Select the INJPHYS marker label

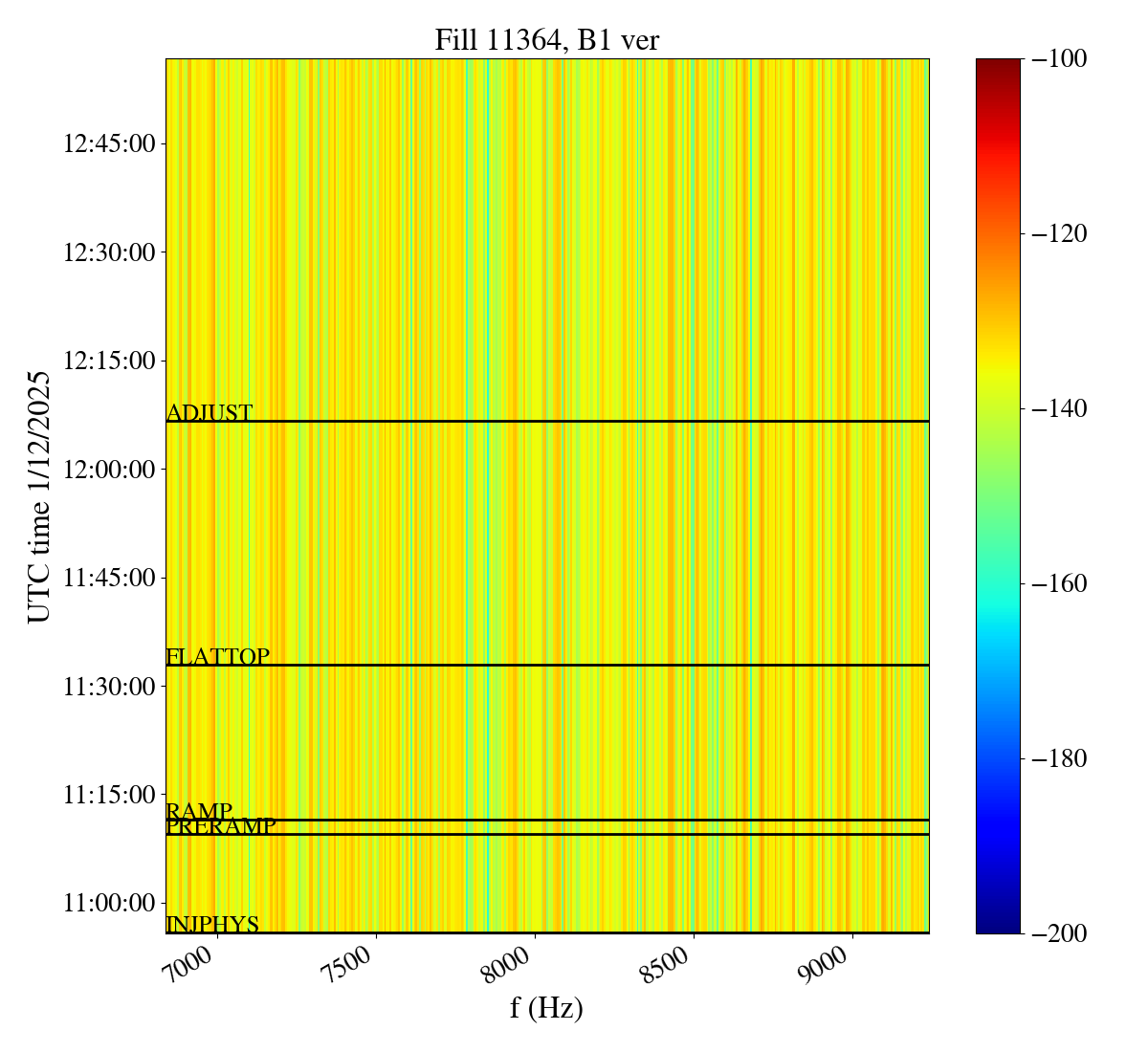click(x=212, y=925)
